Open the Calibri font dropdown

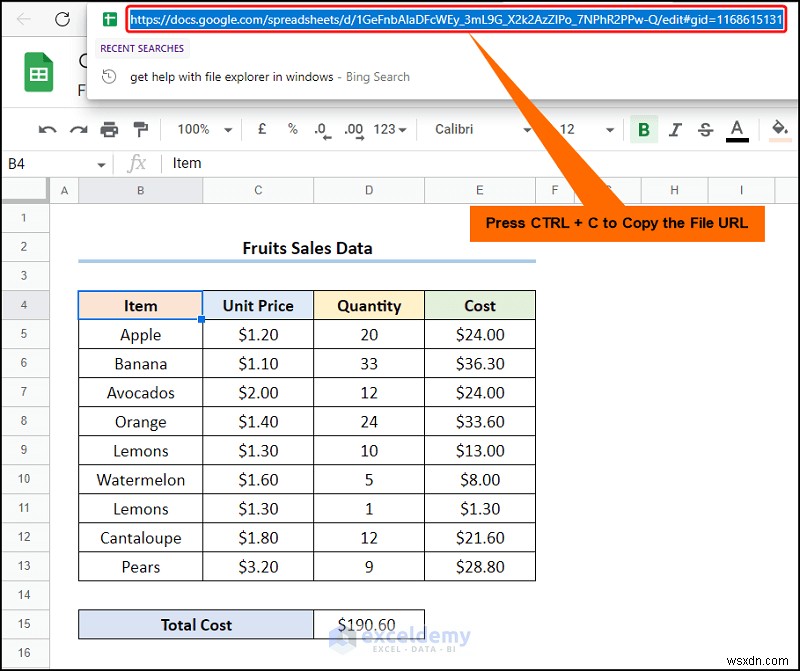click(x=483, y=130)
